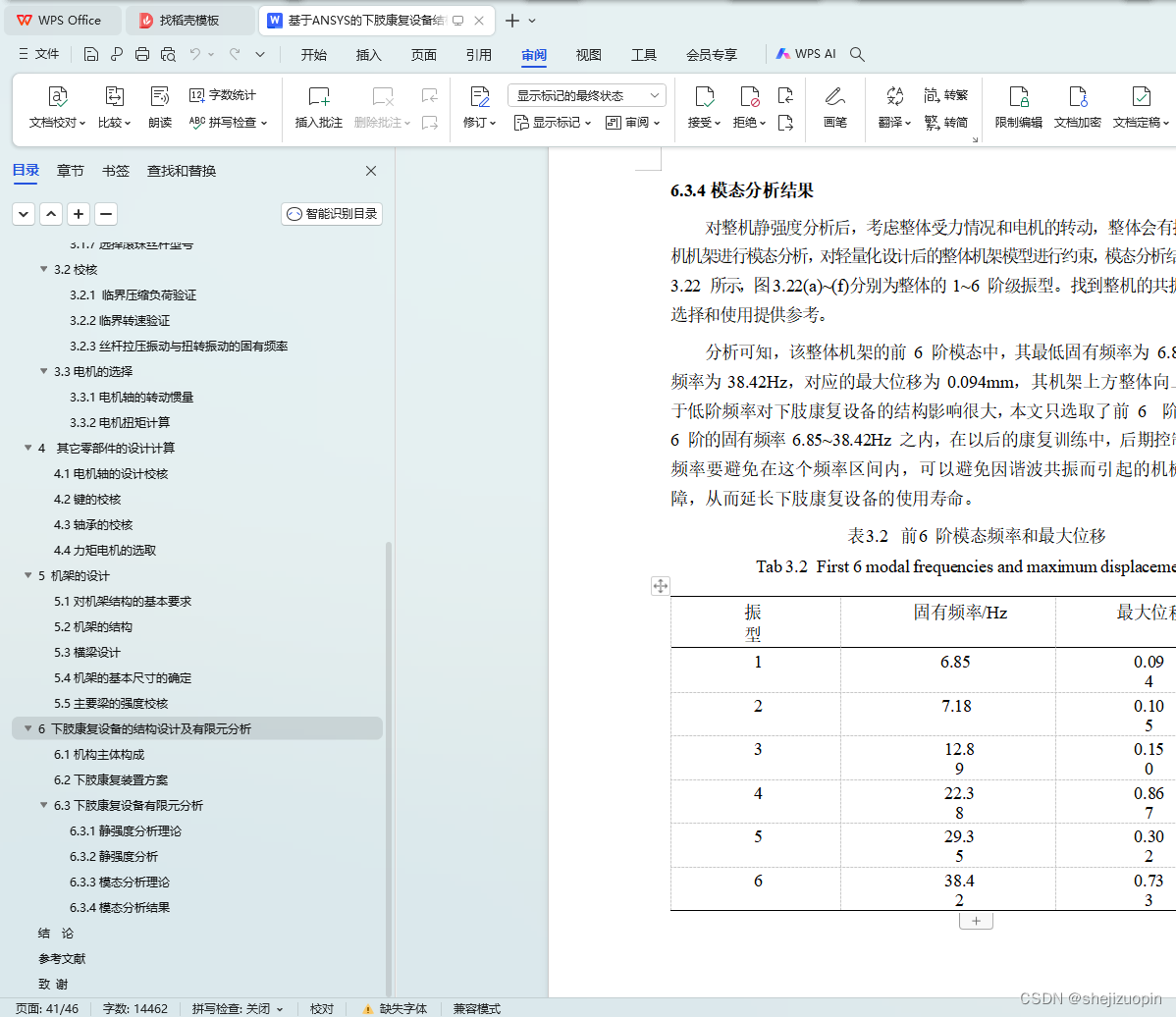Viewport: 1176px width, 1017px height.
Task: Switch to the 会员专享 ribbon tab
Action: click(x=711, y=55)
